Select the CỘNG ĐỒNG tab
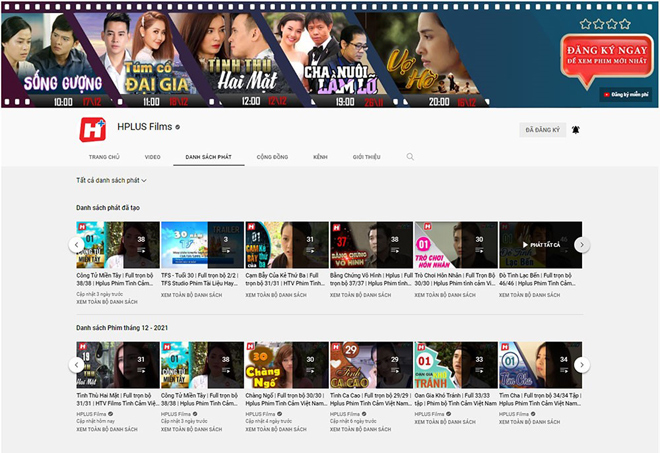The height and width of the screenshot is (453, 660). point(272,157)
